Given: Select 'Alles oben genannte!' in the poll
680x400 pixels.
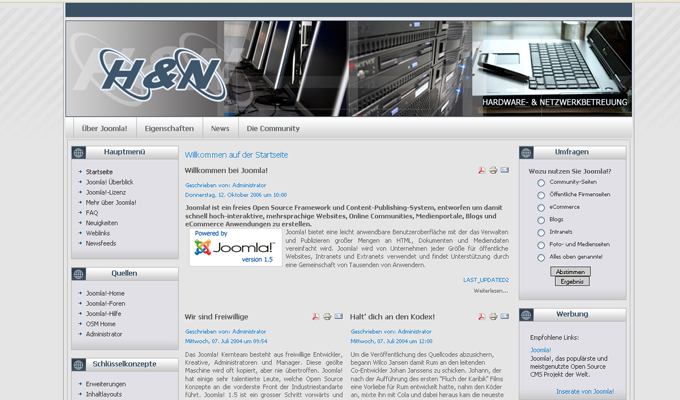Looking at the screenshot, I should [x=541, y=256].
